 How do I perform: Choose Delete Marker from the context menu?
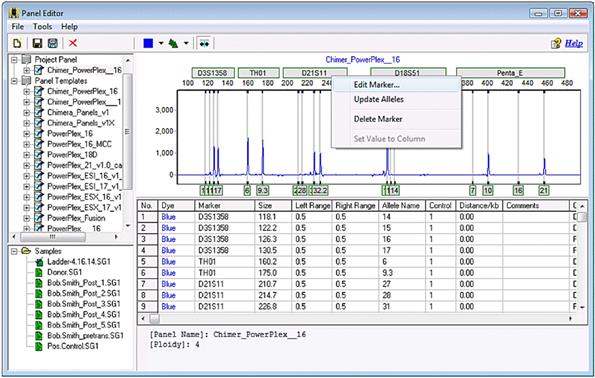(397, 119)
